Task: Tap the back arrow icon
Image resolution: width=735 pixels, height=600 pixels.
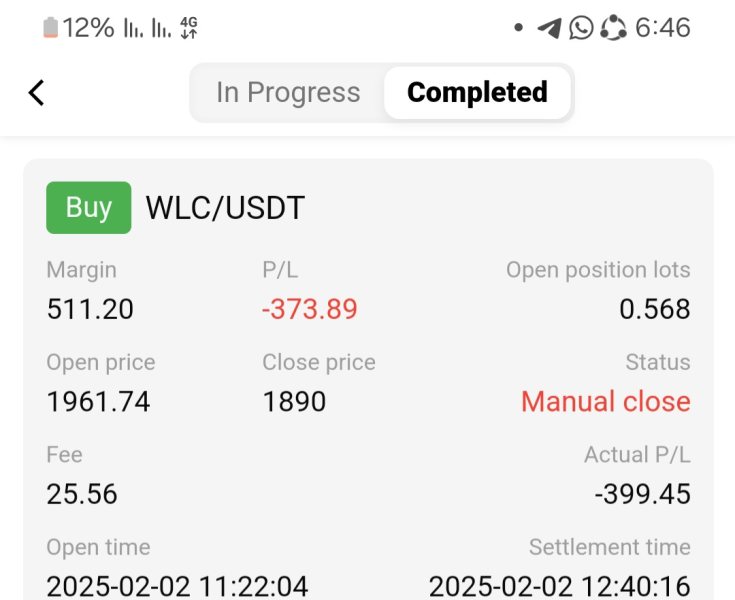Action: (37, 93)
